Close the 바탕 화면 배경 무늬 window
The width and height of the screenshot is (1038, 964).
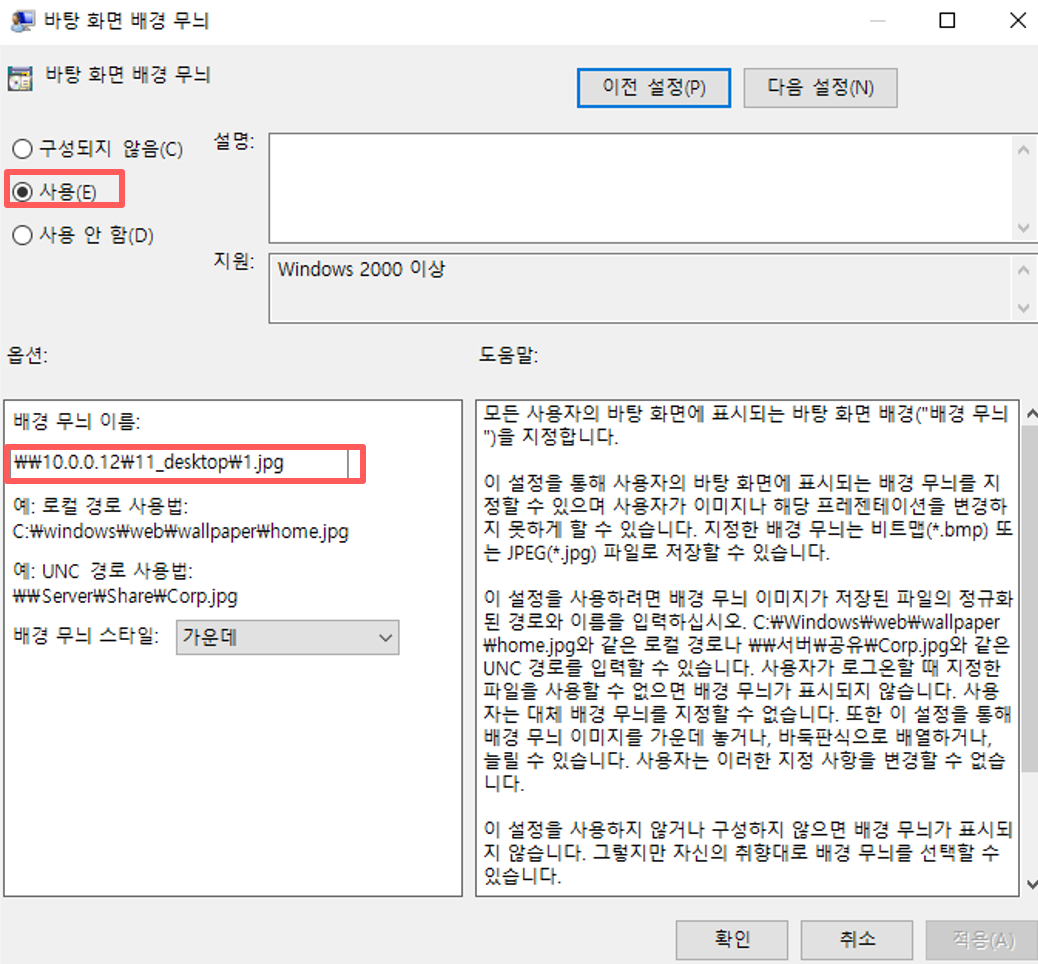point(1018,21)
